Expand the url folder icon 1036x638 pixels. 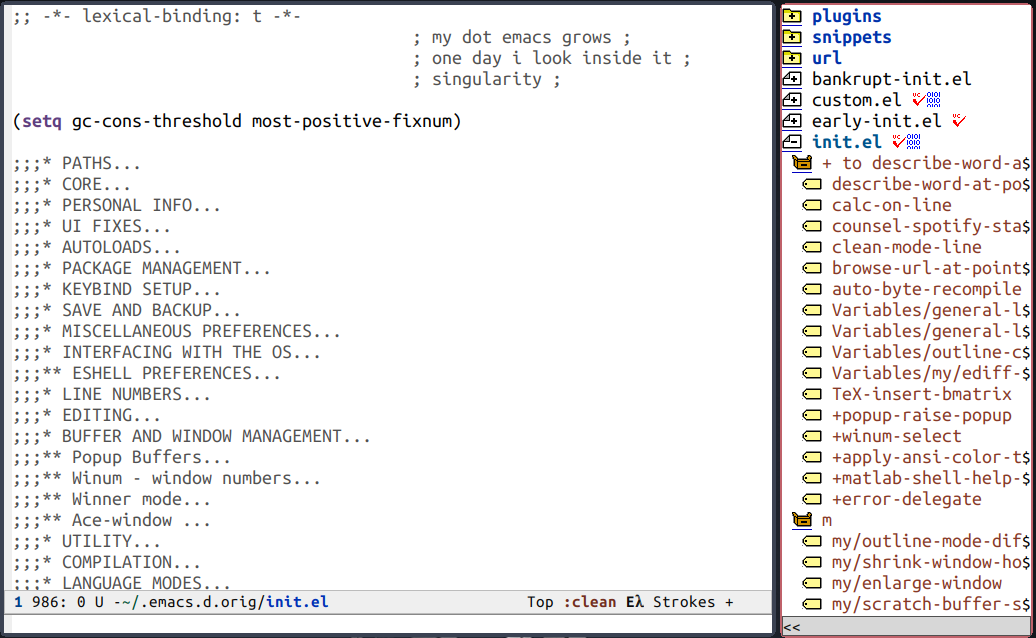(792, 58)
